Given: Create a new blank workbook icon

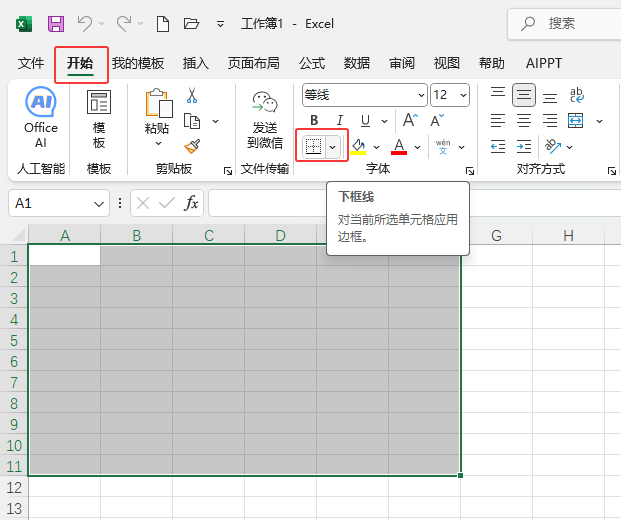Looking at the screenshot, I should (x=163, y=24).
